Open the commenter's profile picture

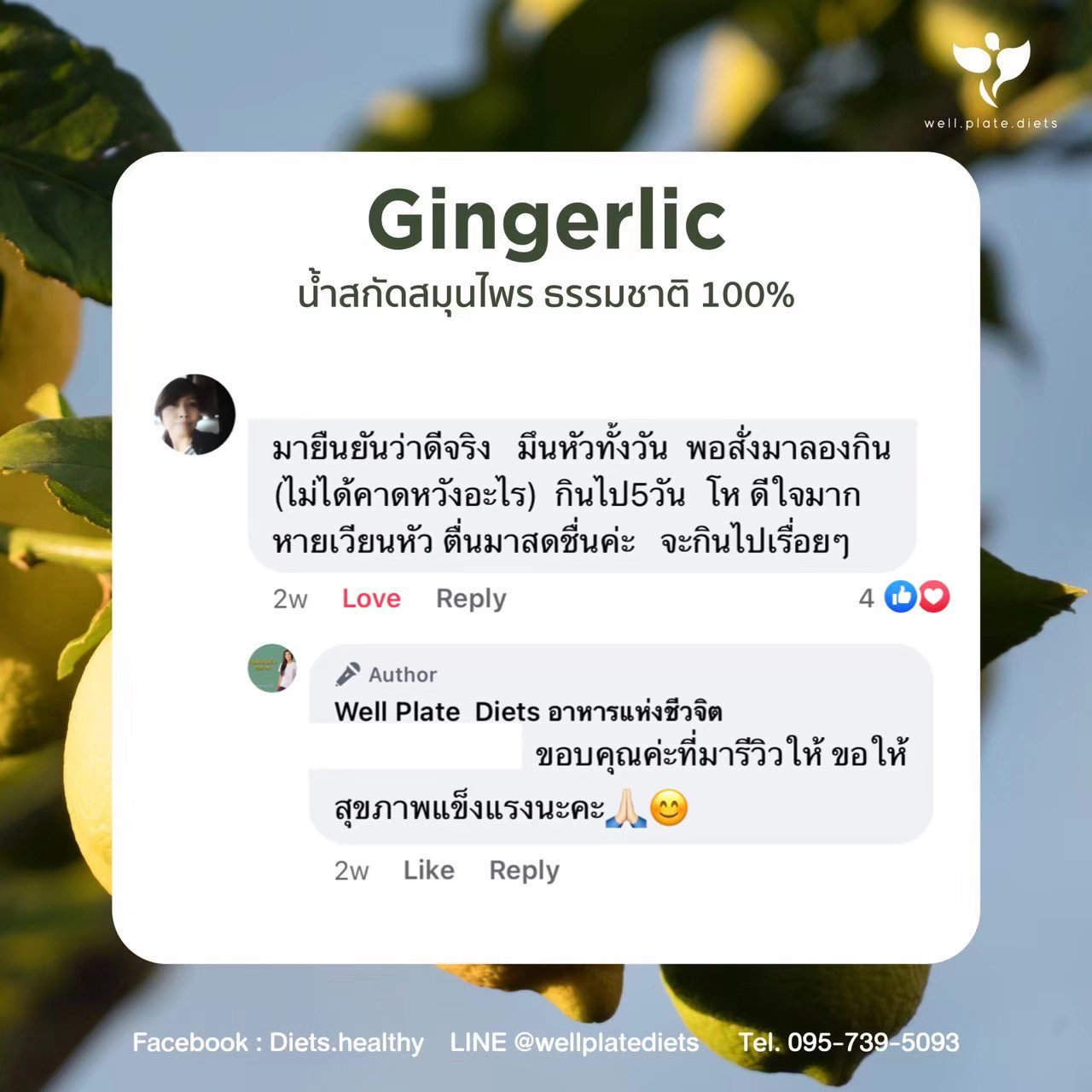[195, 415]
